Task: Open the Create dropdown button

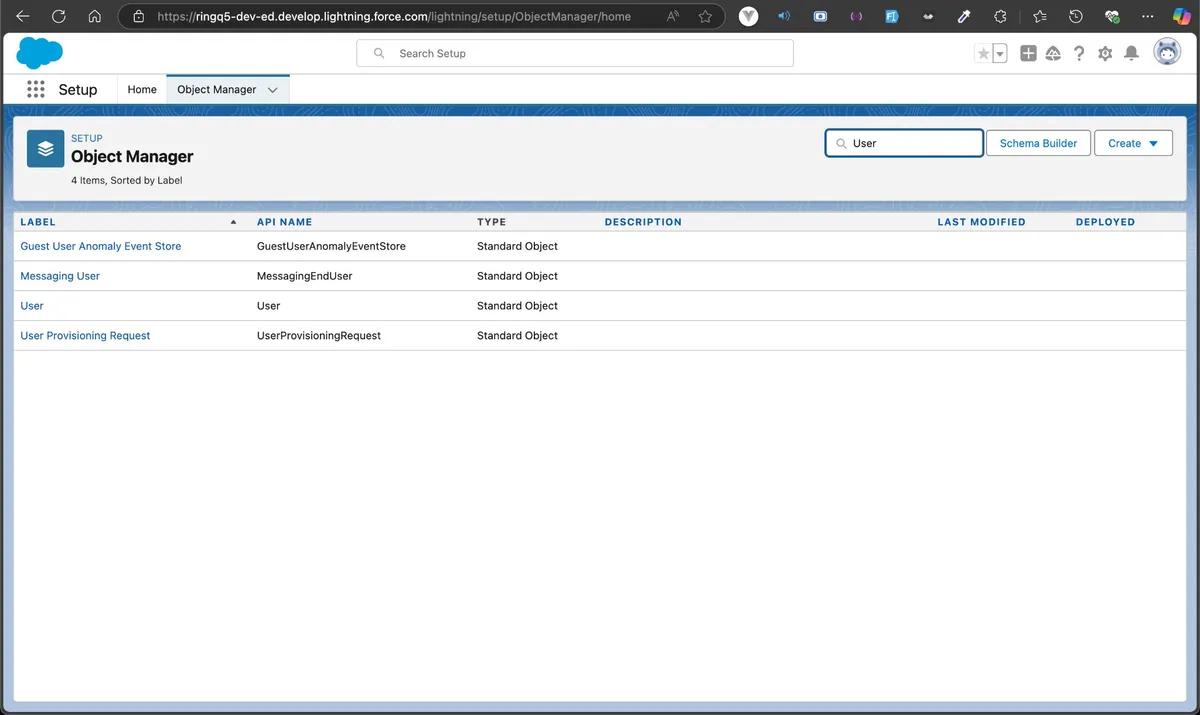Action: (1133, 143)
